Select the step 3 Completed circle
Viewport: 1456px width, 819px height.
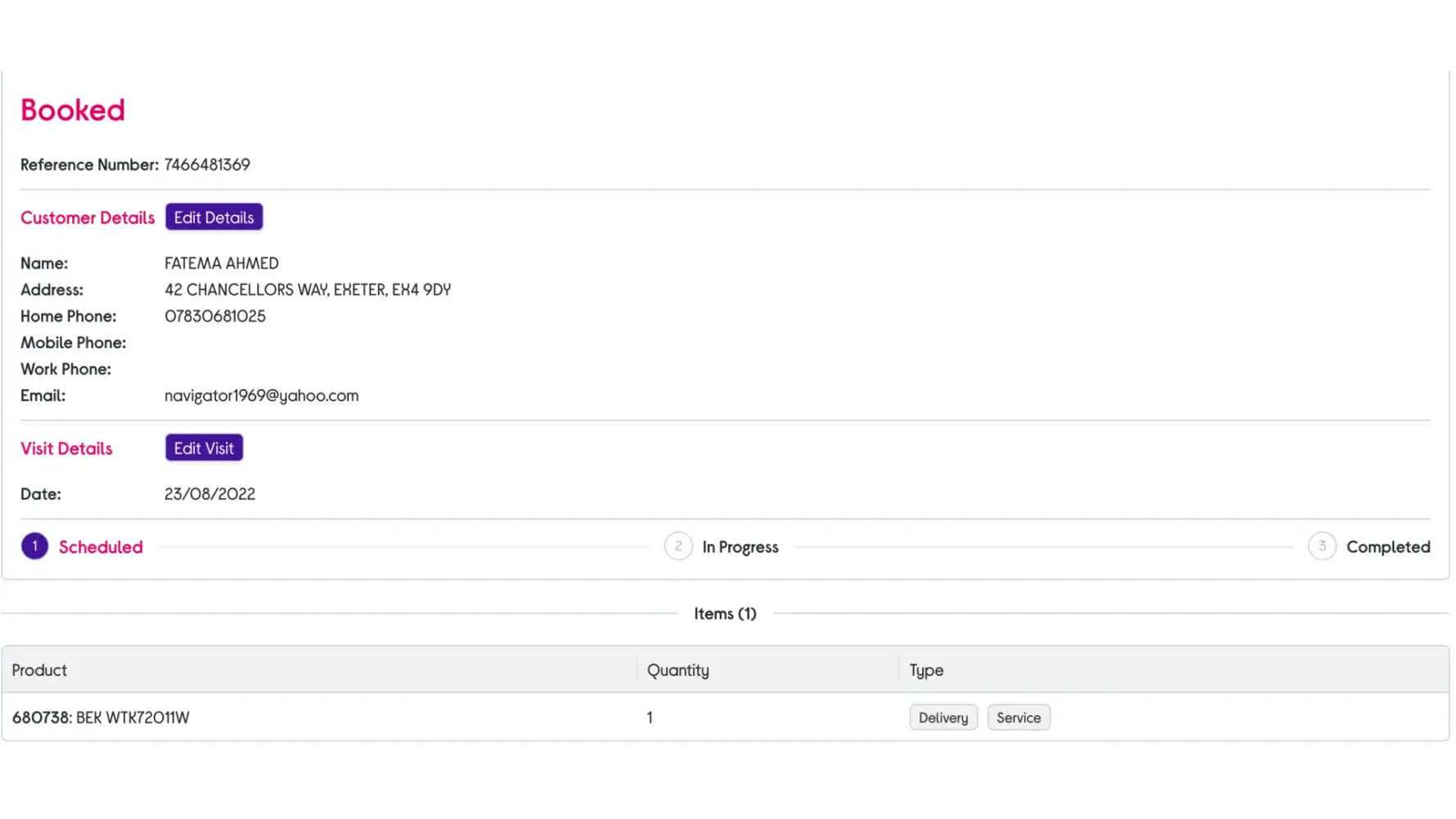pos(1322,546)
